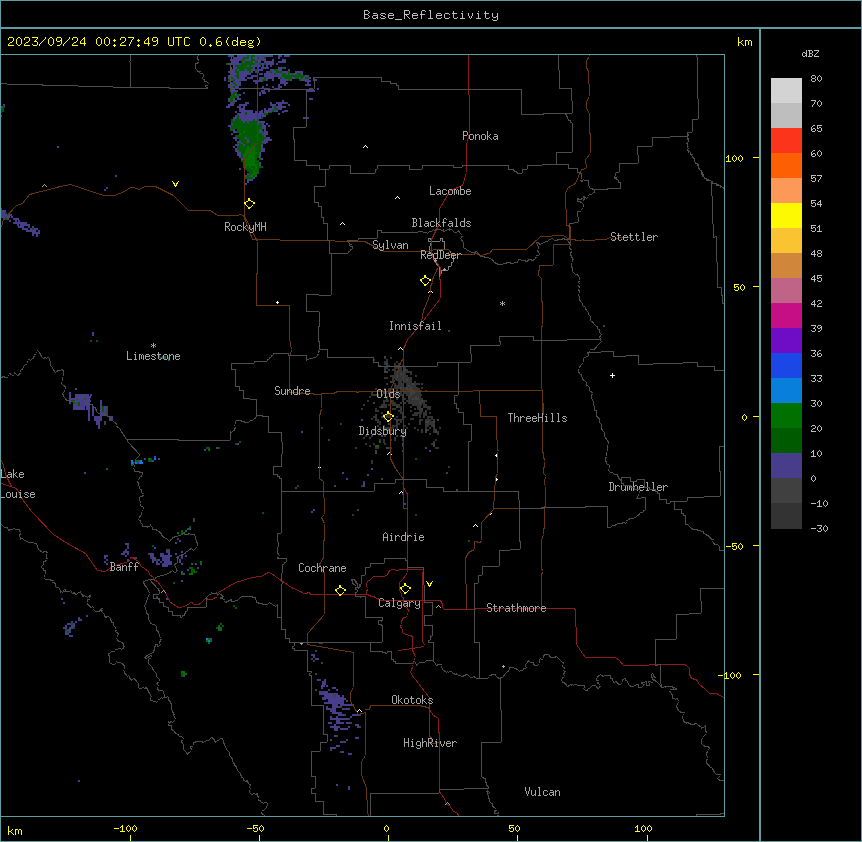Click the Sylvan label
This screenshot has height=842, width=862.
[390, 245]
